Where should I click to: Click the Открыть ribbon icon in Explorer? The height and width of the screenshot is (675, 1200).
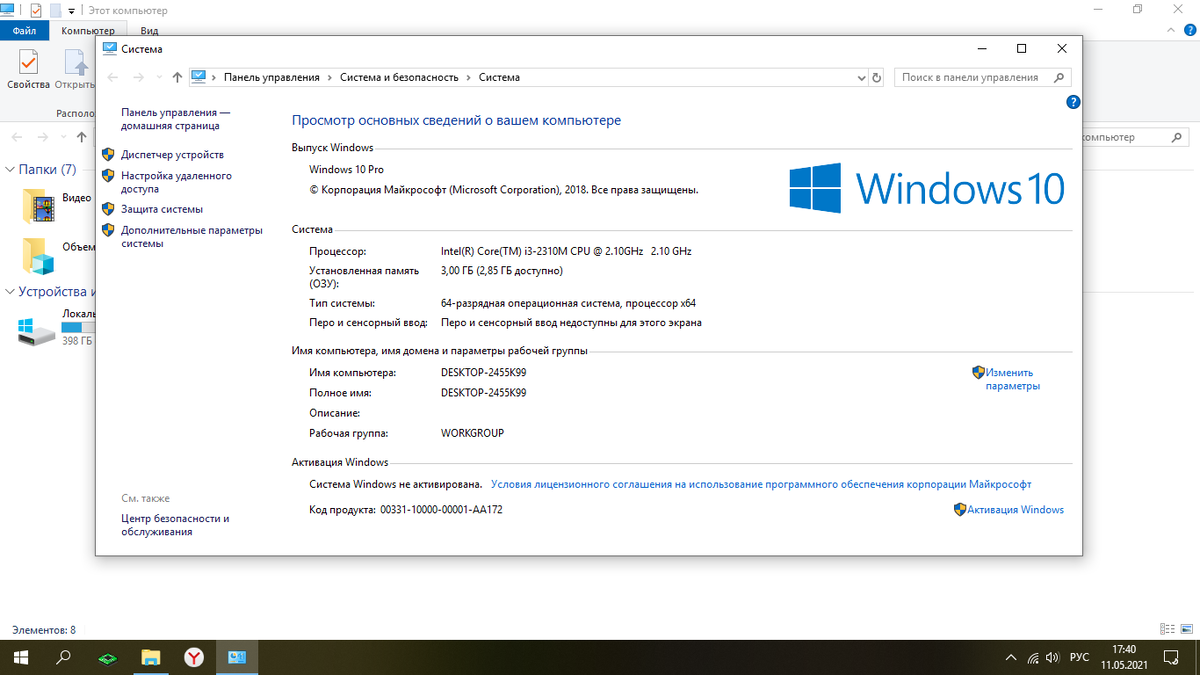pyautogui.click(x=74, y=70)
